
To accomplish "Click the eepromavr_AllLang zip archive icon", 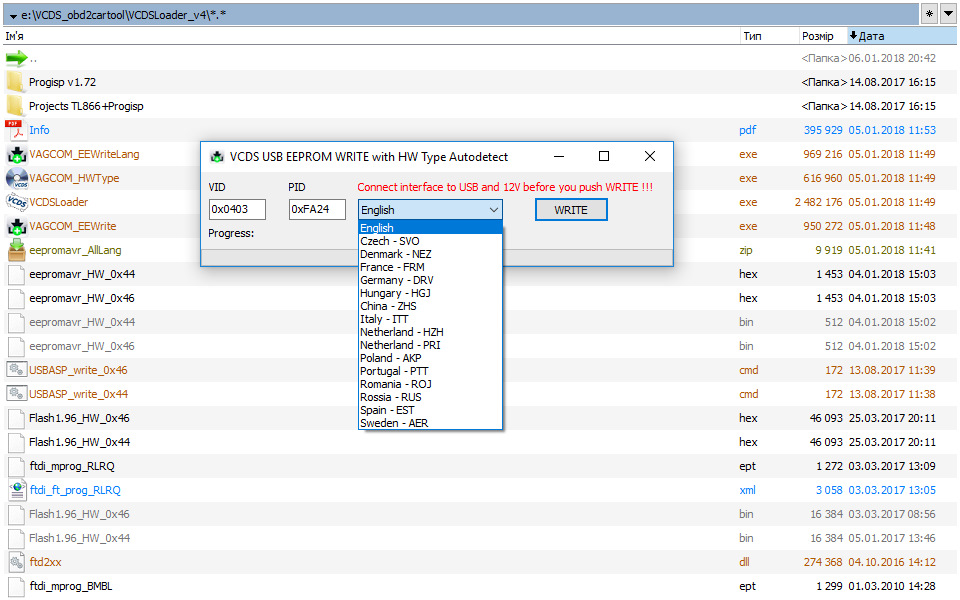I will point(17,250).
